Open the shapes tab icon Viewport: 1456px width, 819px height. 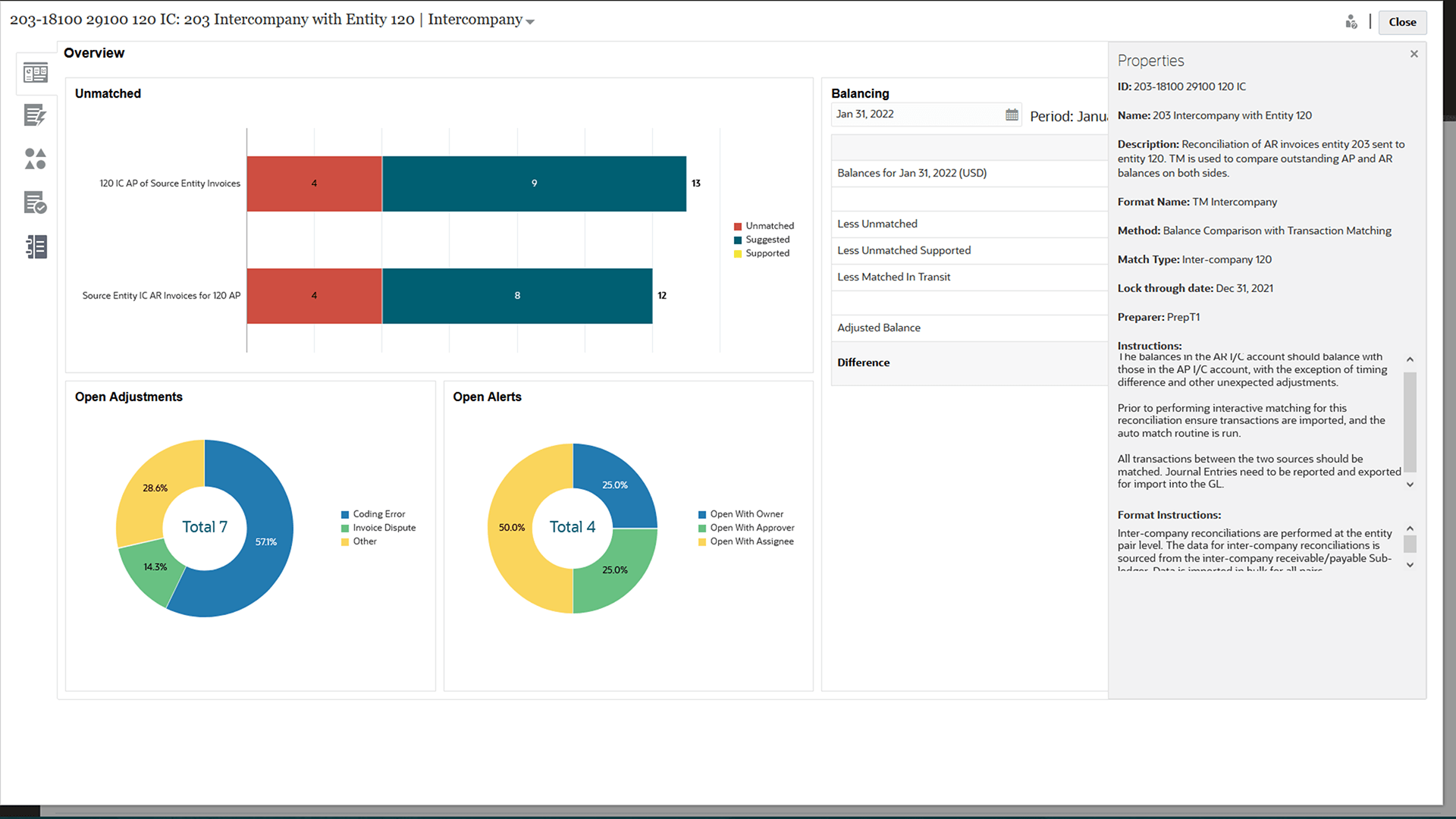click(36, 158)
